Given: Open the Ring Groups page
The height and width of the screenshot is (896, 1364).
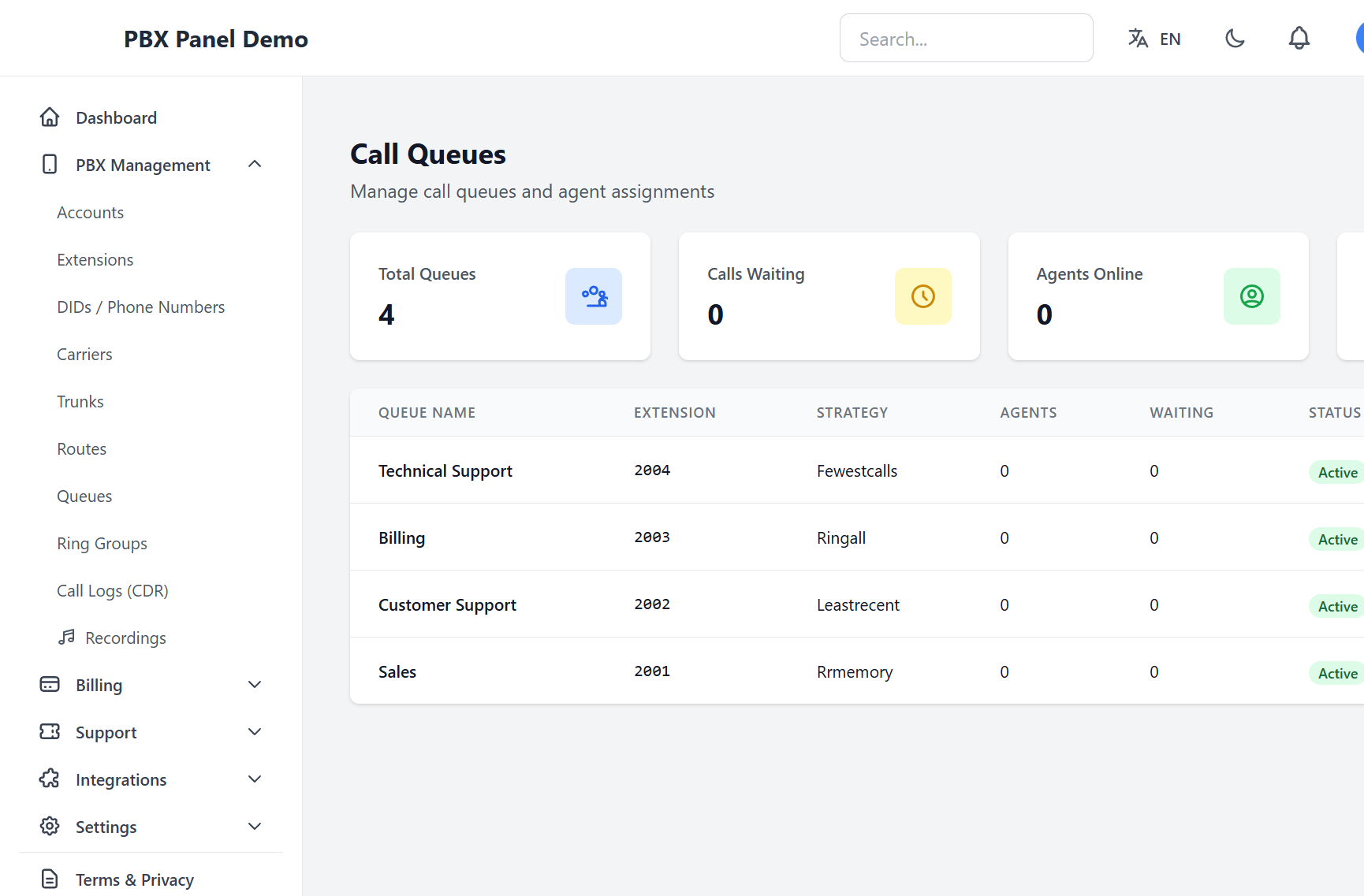Looking at the screenshot, I should point(102,544).
